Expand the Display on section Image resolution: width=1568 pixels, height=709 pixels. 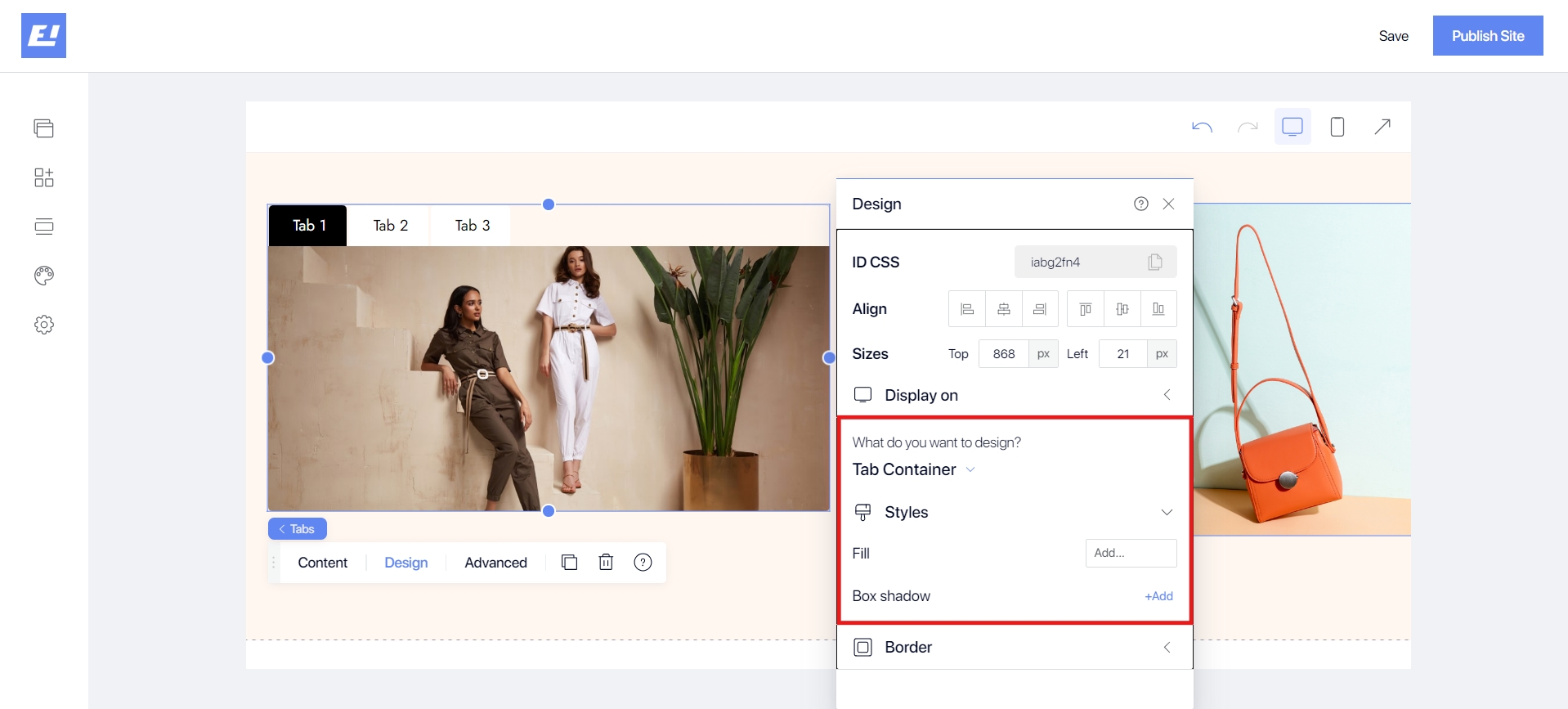tap(1167, 395)
